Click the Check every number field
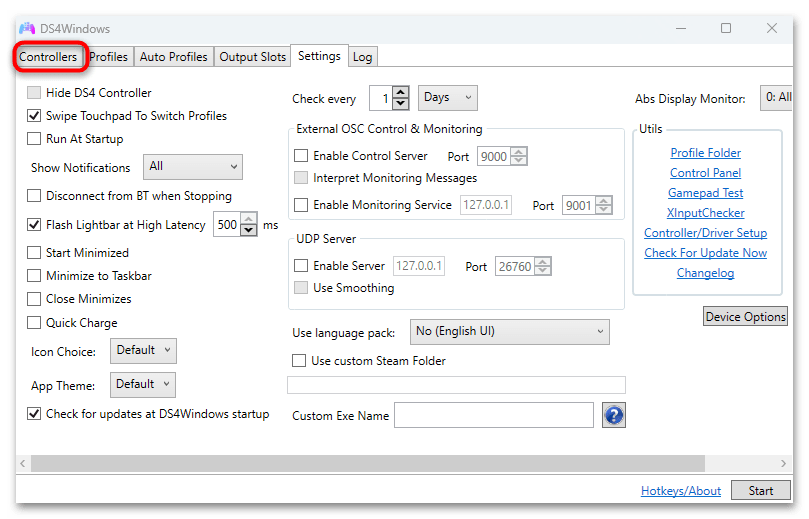809x519 pixels. [381, 98]
